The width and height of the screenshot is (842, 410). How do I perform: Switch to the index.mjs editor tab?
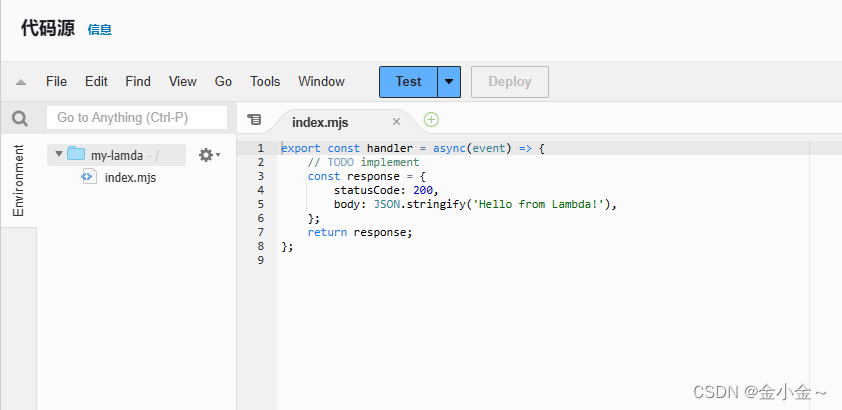coord(320,122)
